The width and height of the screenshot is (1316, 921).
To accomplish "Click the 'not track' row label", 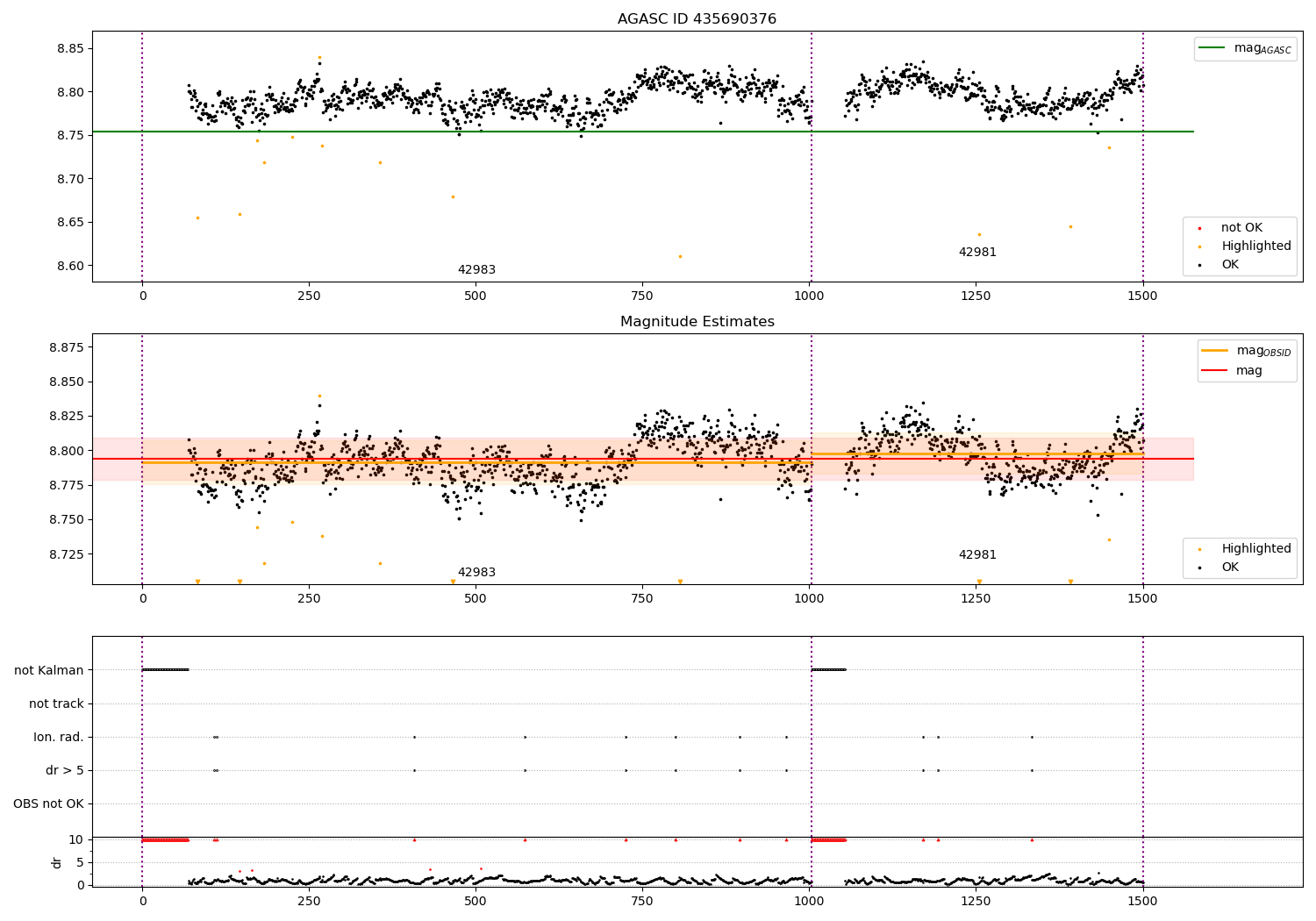I will (x=56, y=703).
